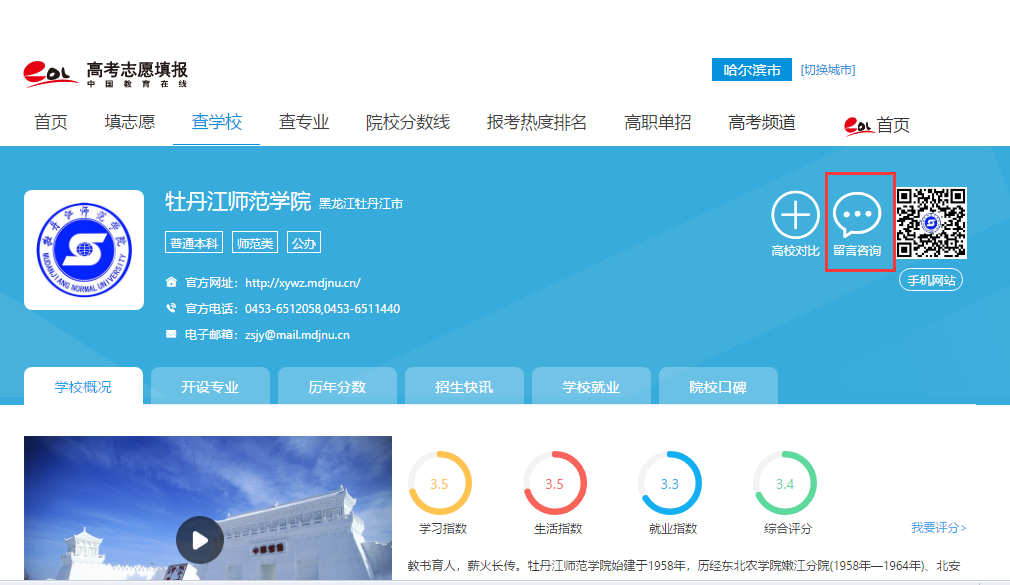The height and width of the screenshot is (585, 1010).
Task: Open 院校分数线 in the navigation
Action: (x=408, y=122)
